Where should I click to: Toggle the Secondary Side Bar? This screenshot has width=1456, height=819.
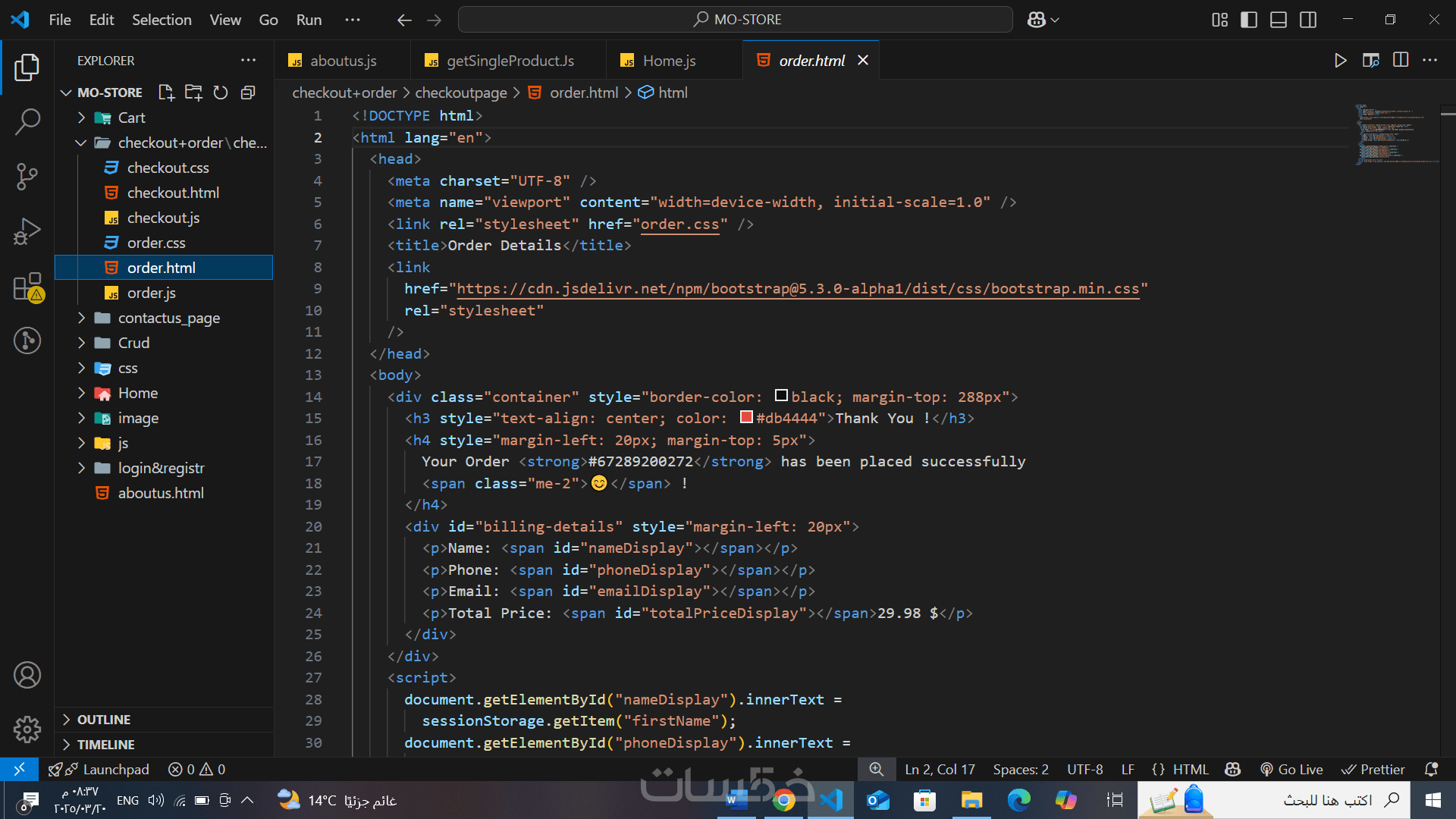1308,20
